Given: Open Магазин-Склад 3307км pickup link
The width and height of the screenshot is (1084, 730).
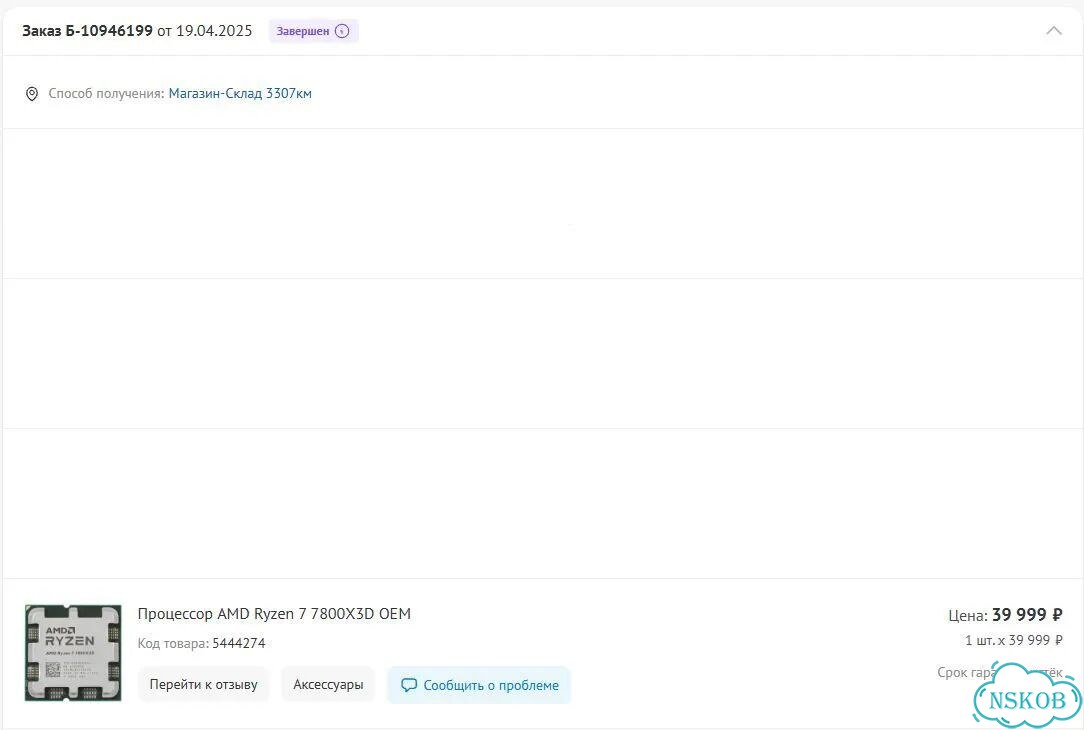Looking at the screenshot, I should [240, 93].
